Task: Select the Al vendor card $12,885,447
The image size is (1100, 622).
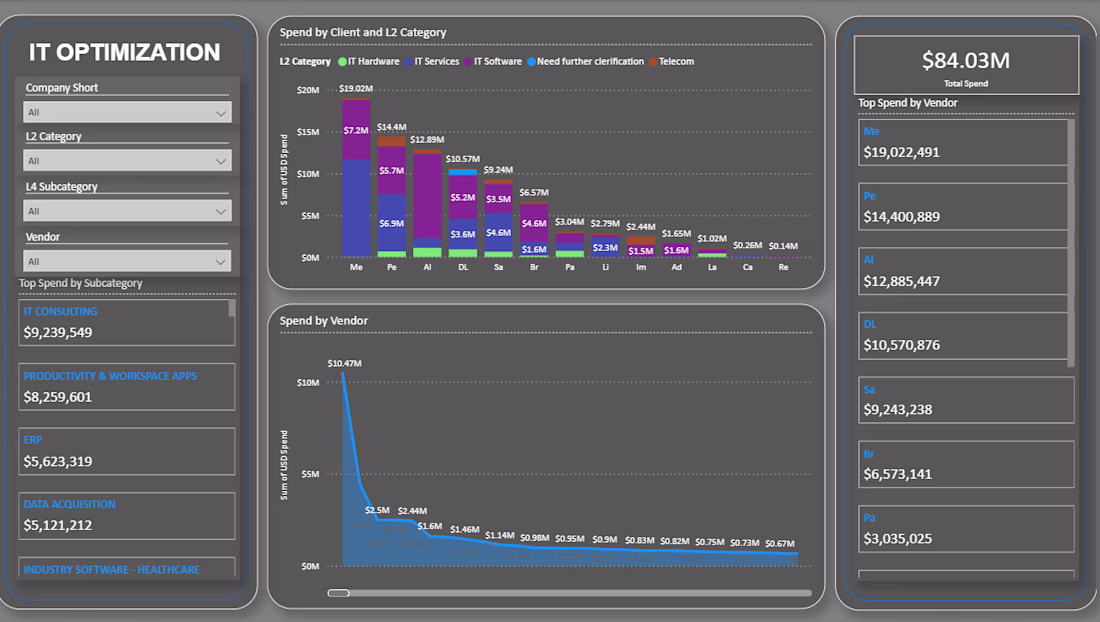Action: (x=962, y=271)
